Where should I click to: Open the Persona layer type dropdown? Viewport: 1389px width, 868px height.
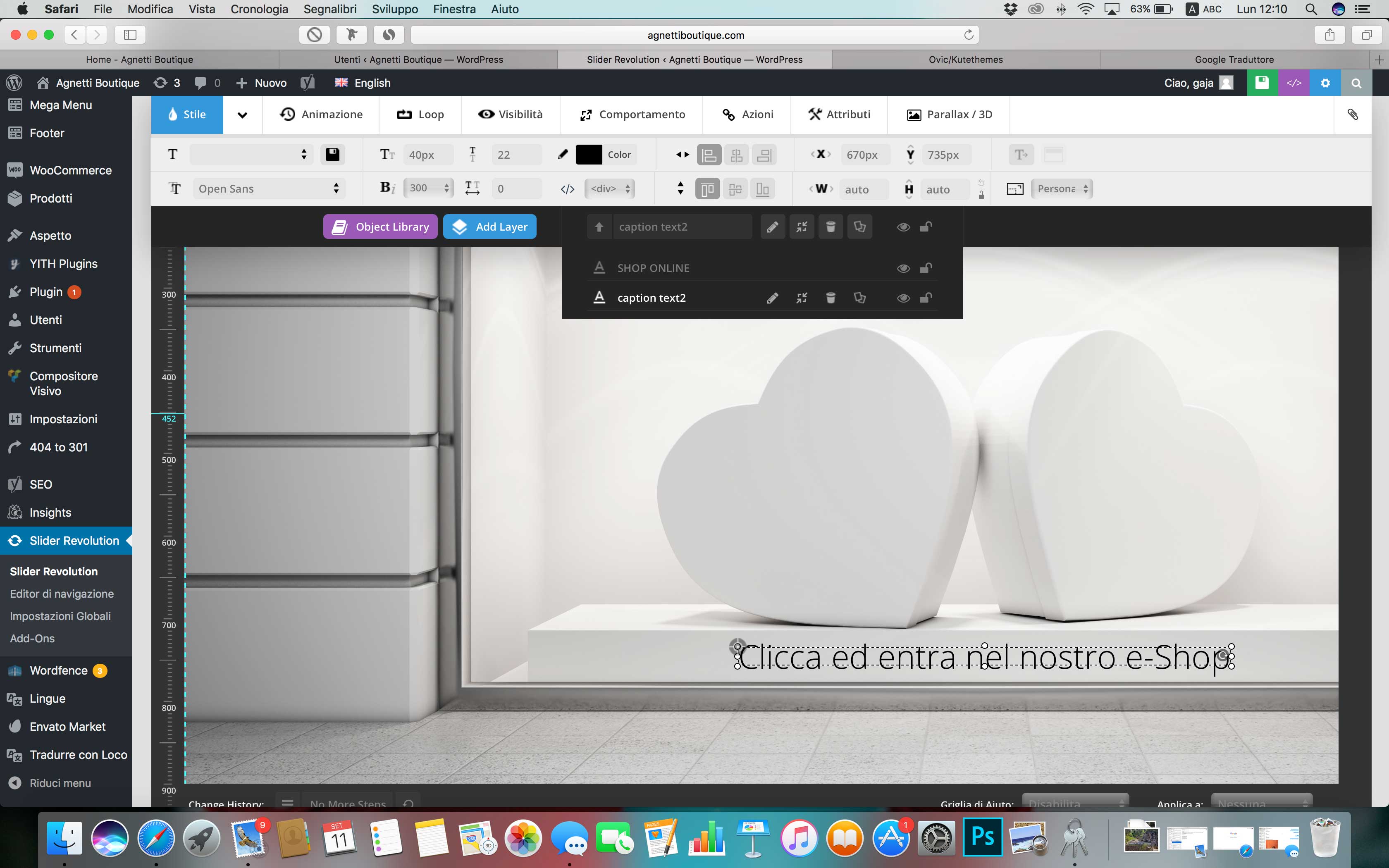click(x=1062, y=188)
